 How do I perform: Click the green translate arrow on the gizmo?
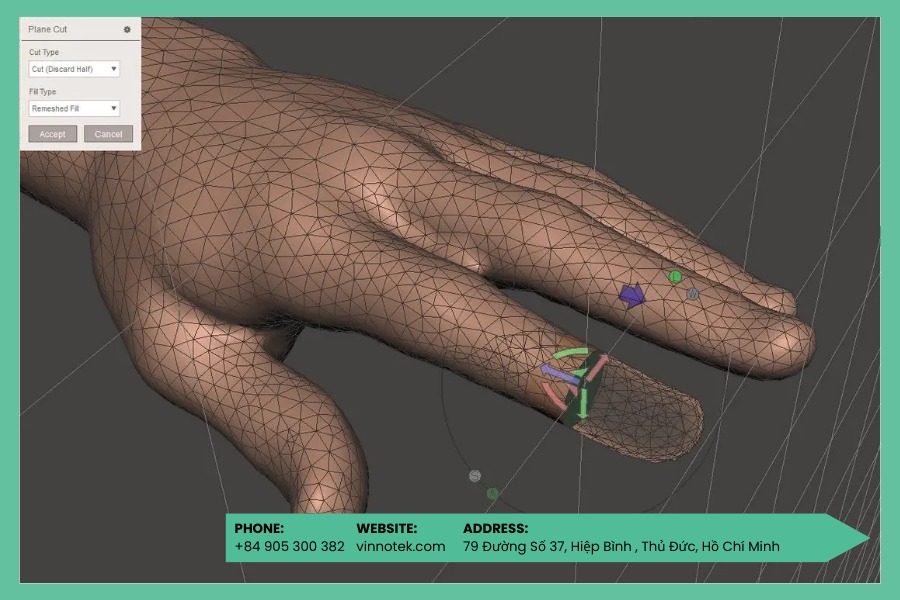coord(583,404)
